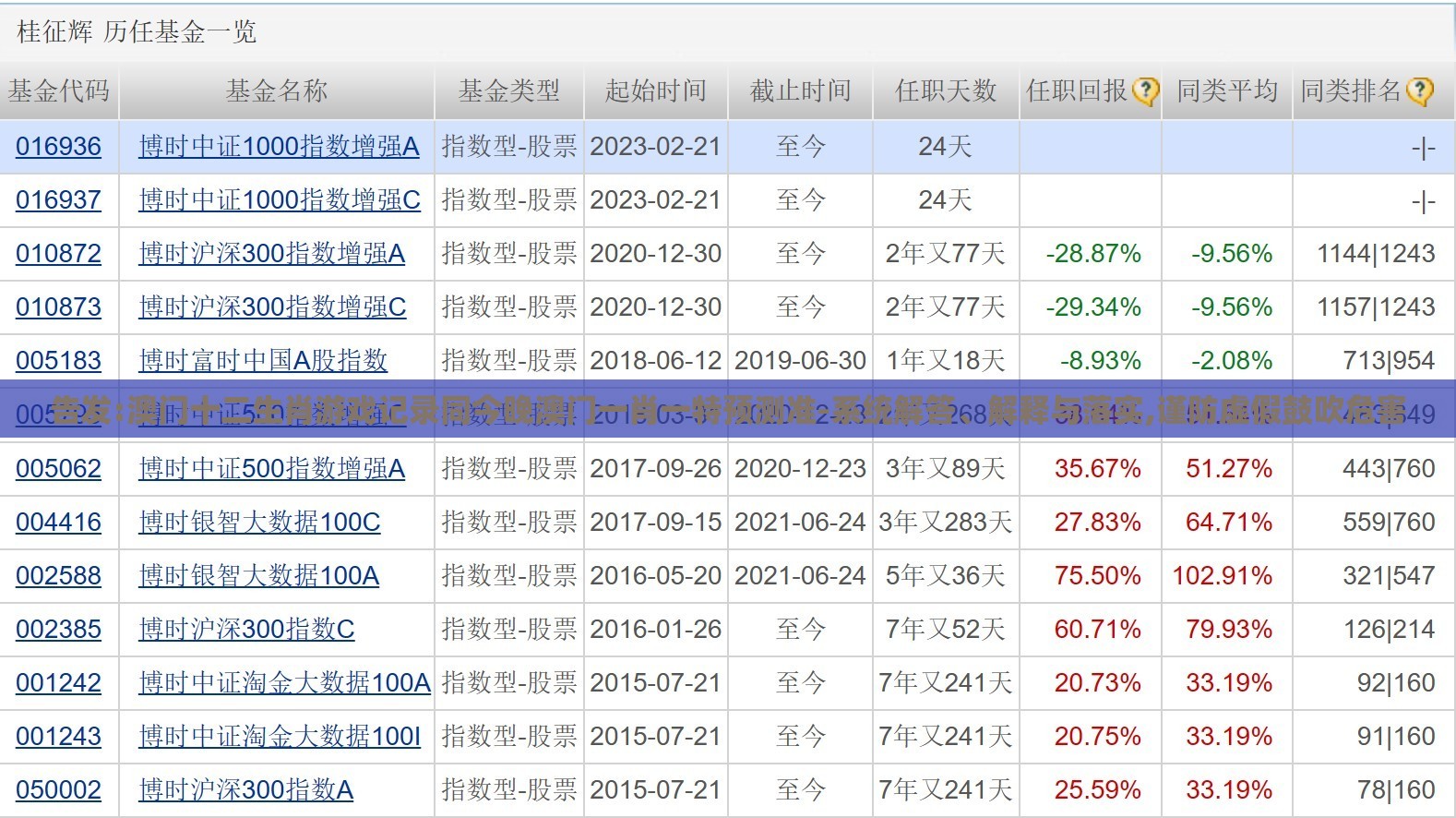Click help icon next to 同类排名

point(1419,90)
